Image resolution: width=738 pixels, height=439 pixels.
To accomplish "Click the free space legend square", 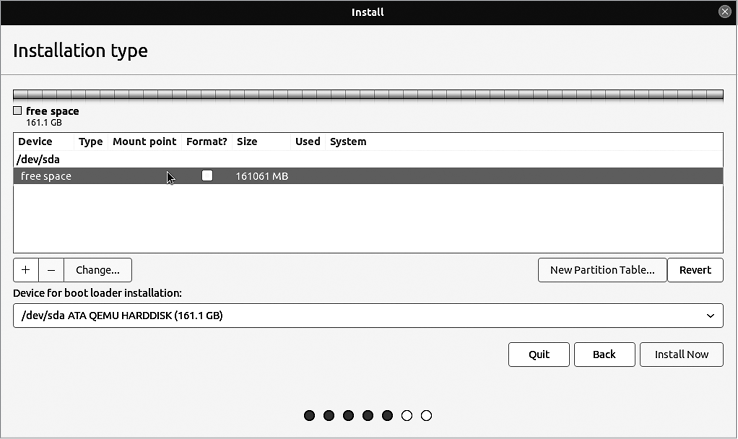I will [18, 111].
